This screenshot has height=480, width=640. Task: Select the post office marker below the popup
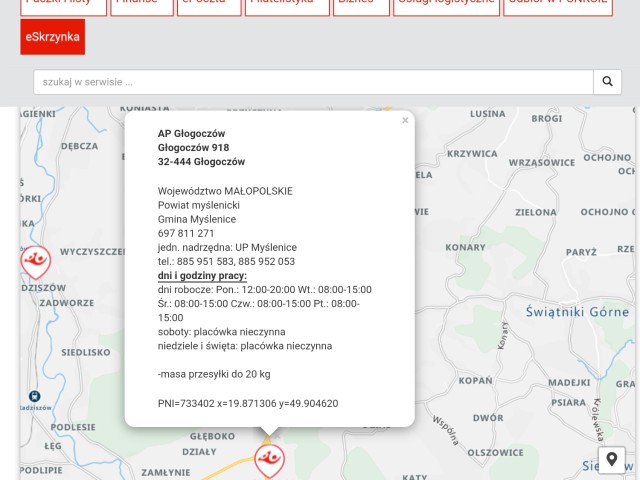(x=269, y=461)
